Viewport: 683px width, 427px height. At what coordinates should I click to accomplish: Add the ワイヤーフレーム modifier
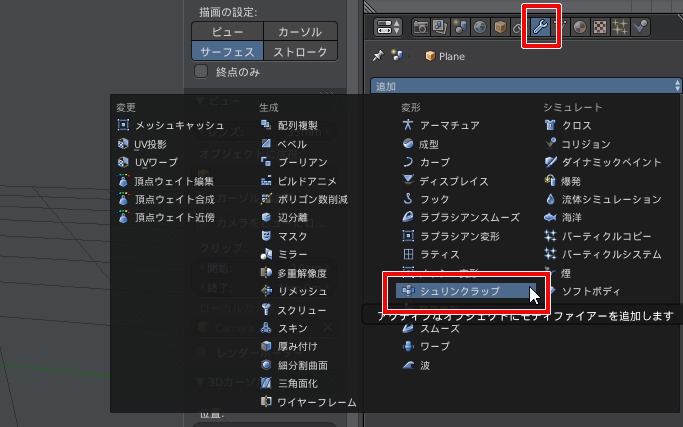click(308, 402)
